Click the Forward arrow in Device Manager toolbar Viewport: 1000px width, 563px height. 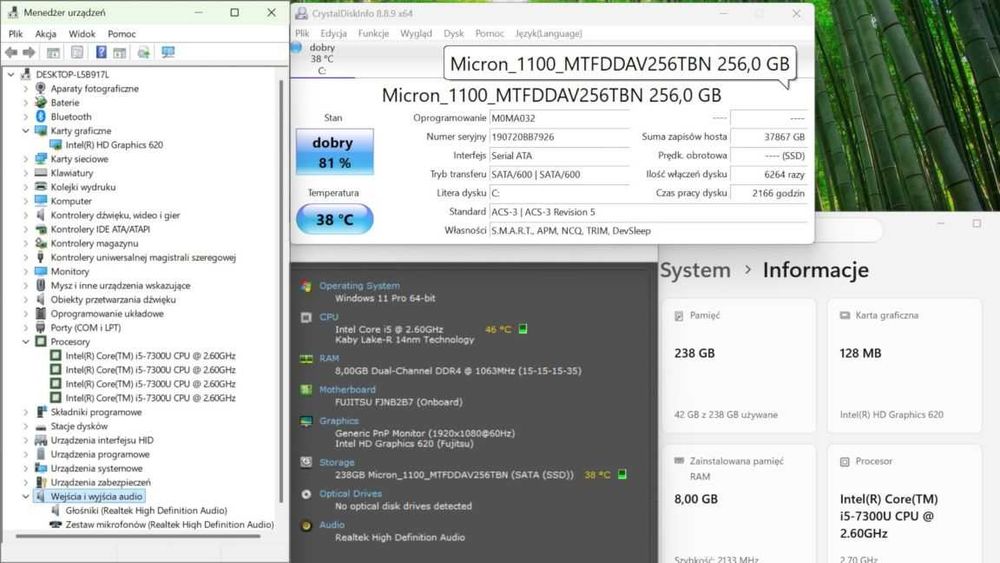29,52
